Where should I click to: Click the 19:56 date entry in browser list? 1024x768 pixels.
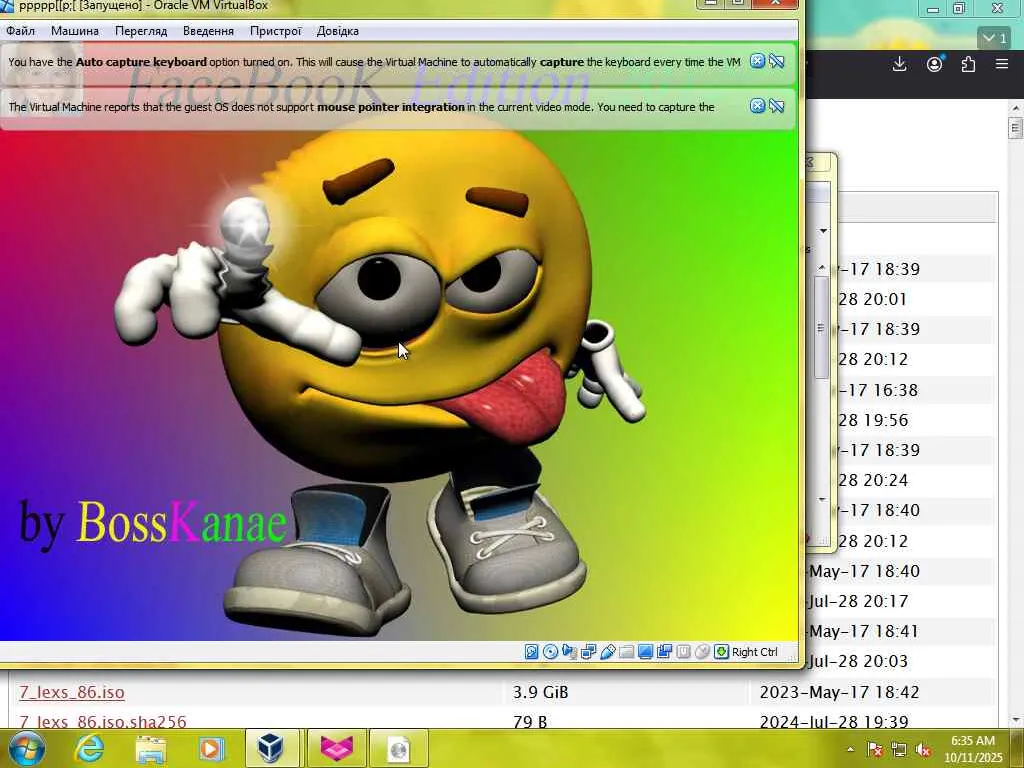[x=873, y=421]
